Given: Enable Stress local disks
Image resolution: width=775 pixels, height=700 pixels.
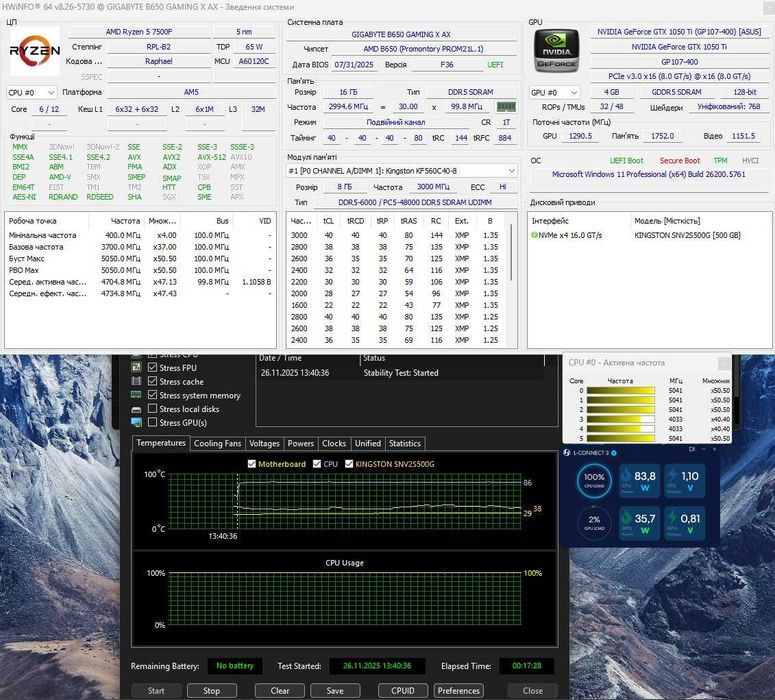Looking at the screenshot, I should (152, 409).
